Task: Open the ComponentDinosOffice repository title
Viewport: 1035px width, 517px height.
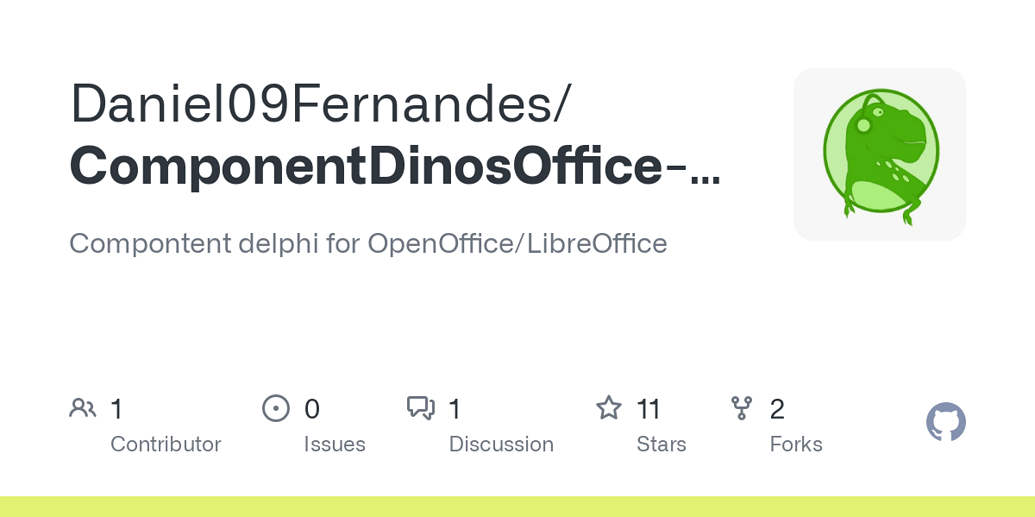Action: point(395,166)
